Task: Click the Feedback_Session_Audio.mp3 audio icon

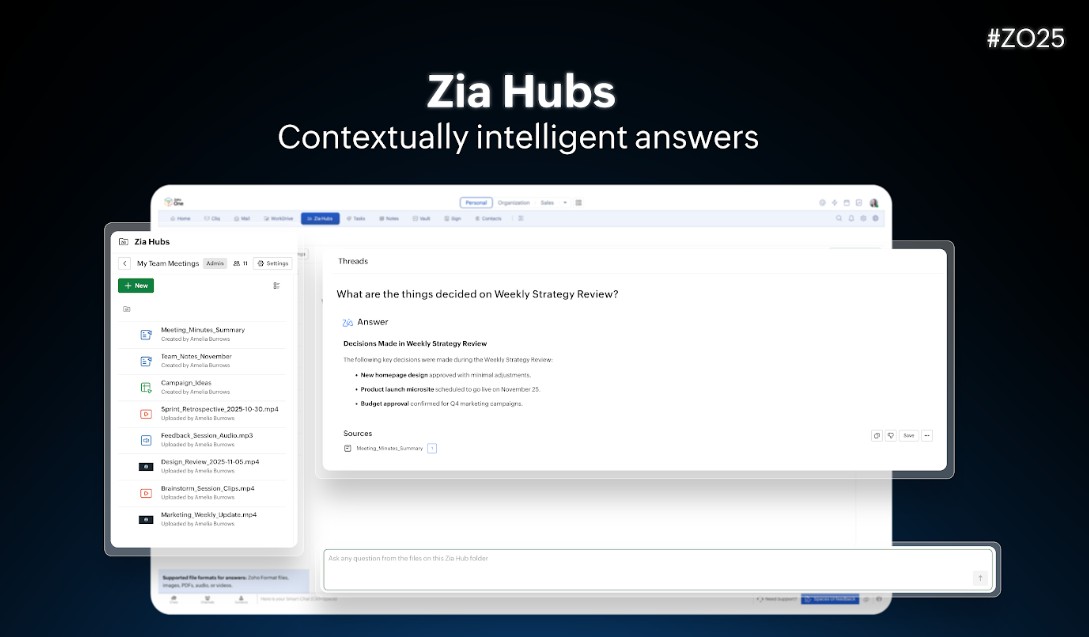Action: point(146,440)
